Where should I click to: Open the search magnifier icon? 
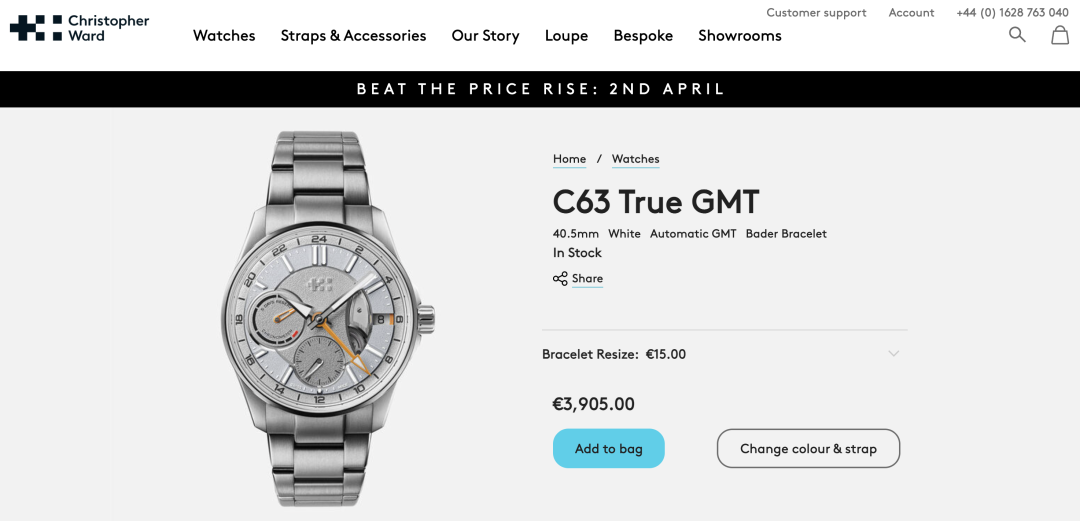tap(1017, 35)
